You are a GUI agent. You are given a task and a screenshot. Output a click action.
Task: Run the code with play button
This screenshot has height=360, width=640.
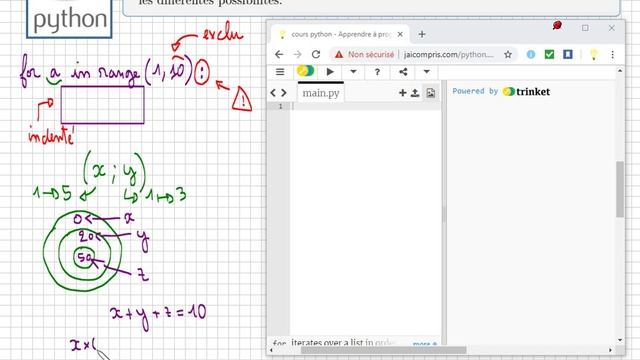point(330,72)
